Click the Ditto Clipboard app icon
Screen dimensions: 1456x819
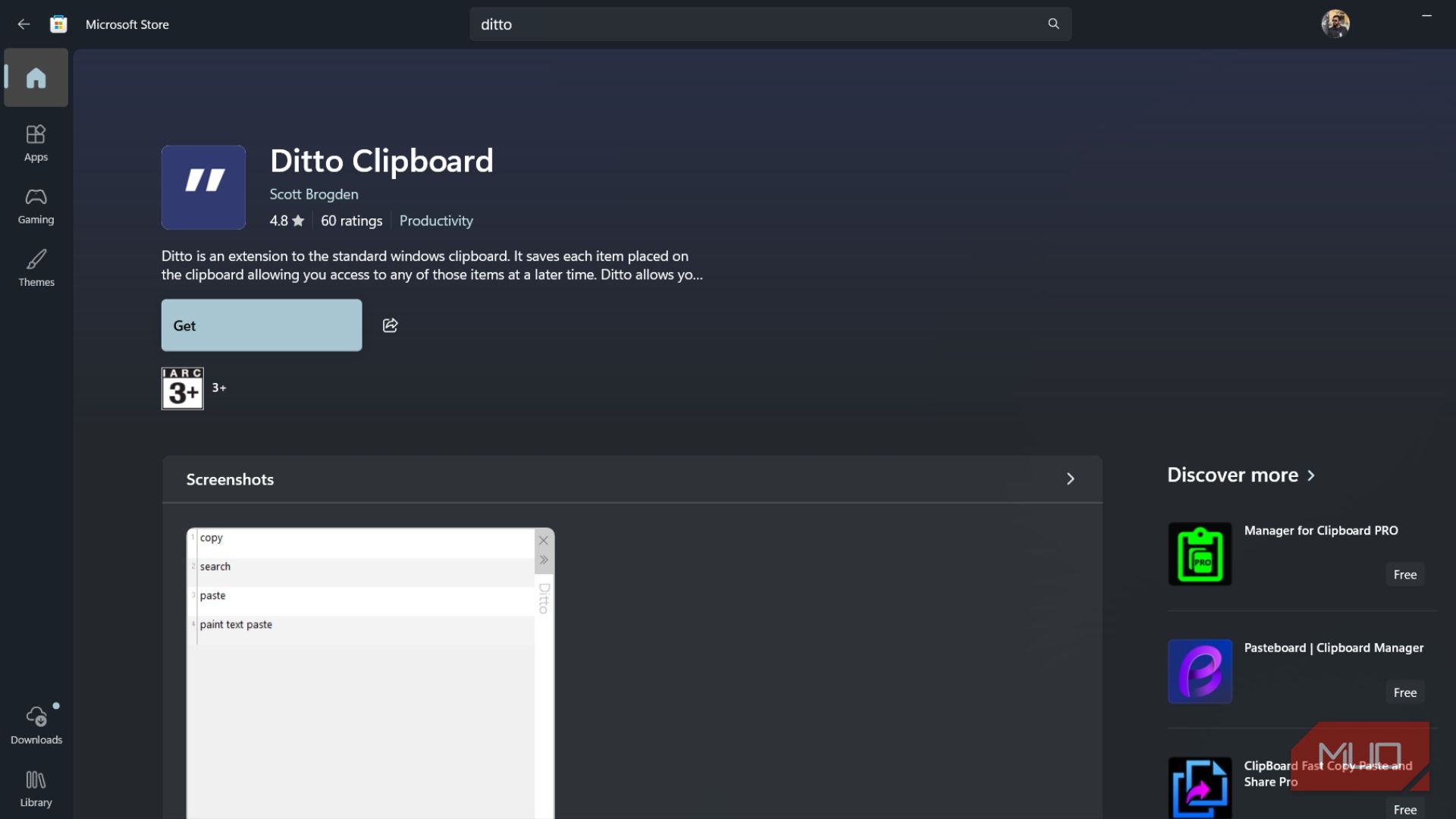tap(203, 187)
